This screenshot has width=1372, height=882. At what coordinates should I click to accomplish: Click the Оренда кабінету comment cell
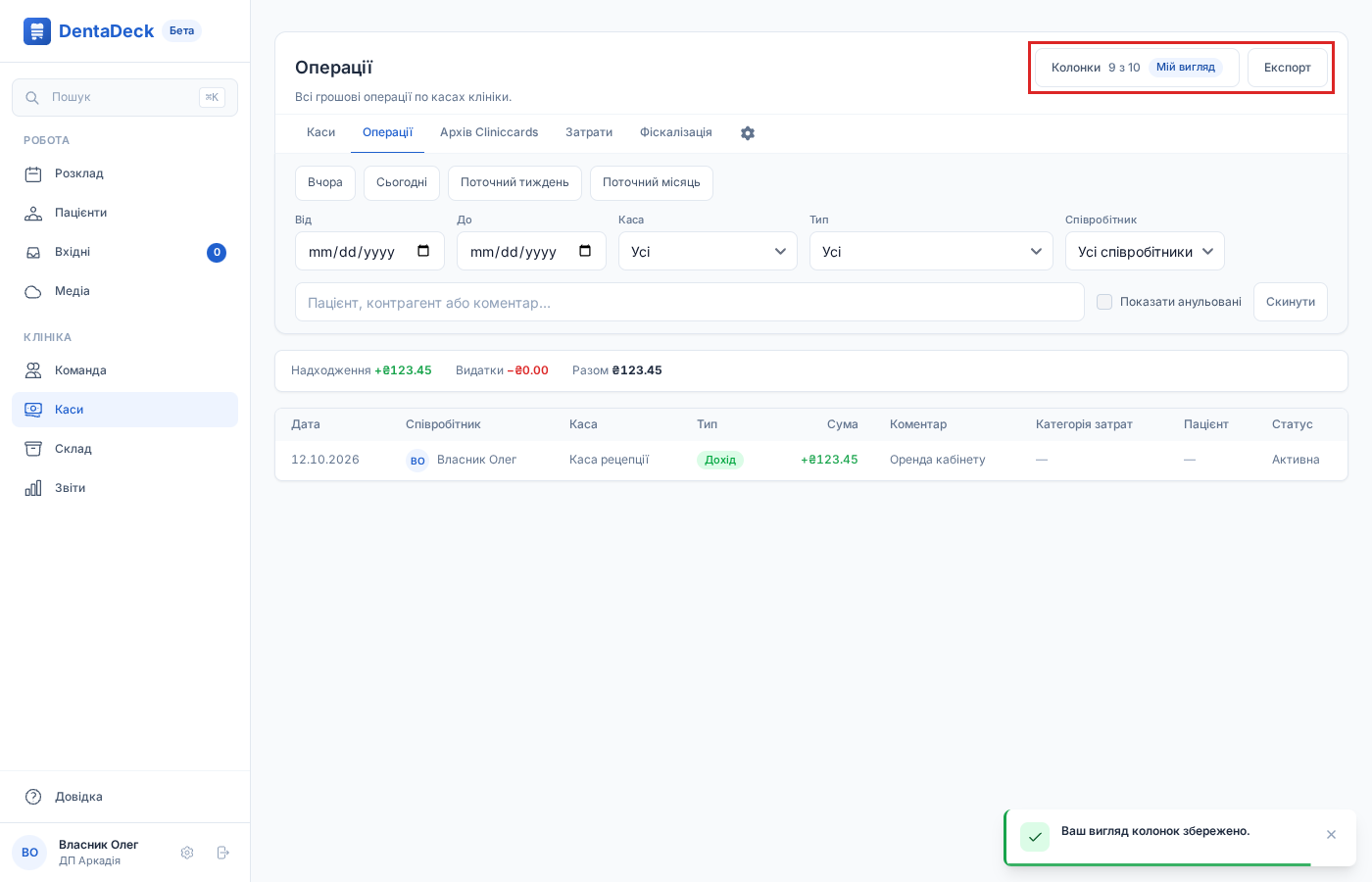938,460
